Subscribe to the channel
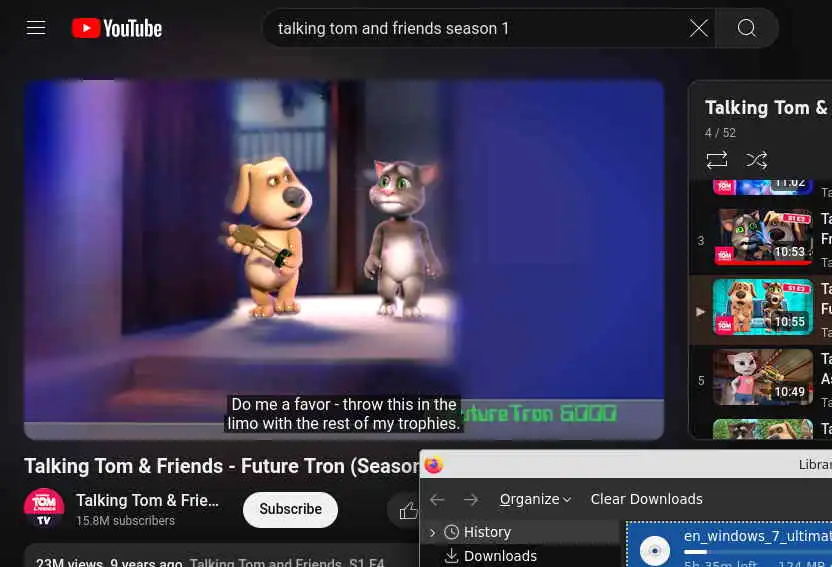832x567 pixels. pyautogui.click(x=290, y=509)
